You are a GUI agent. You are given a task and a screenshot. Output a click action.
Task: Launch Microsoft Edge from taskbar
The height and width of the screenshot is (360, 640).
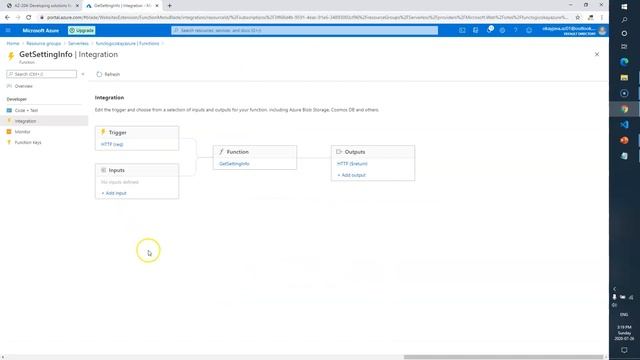(x=624, y=62)
